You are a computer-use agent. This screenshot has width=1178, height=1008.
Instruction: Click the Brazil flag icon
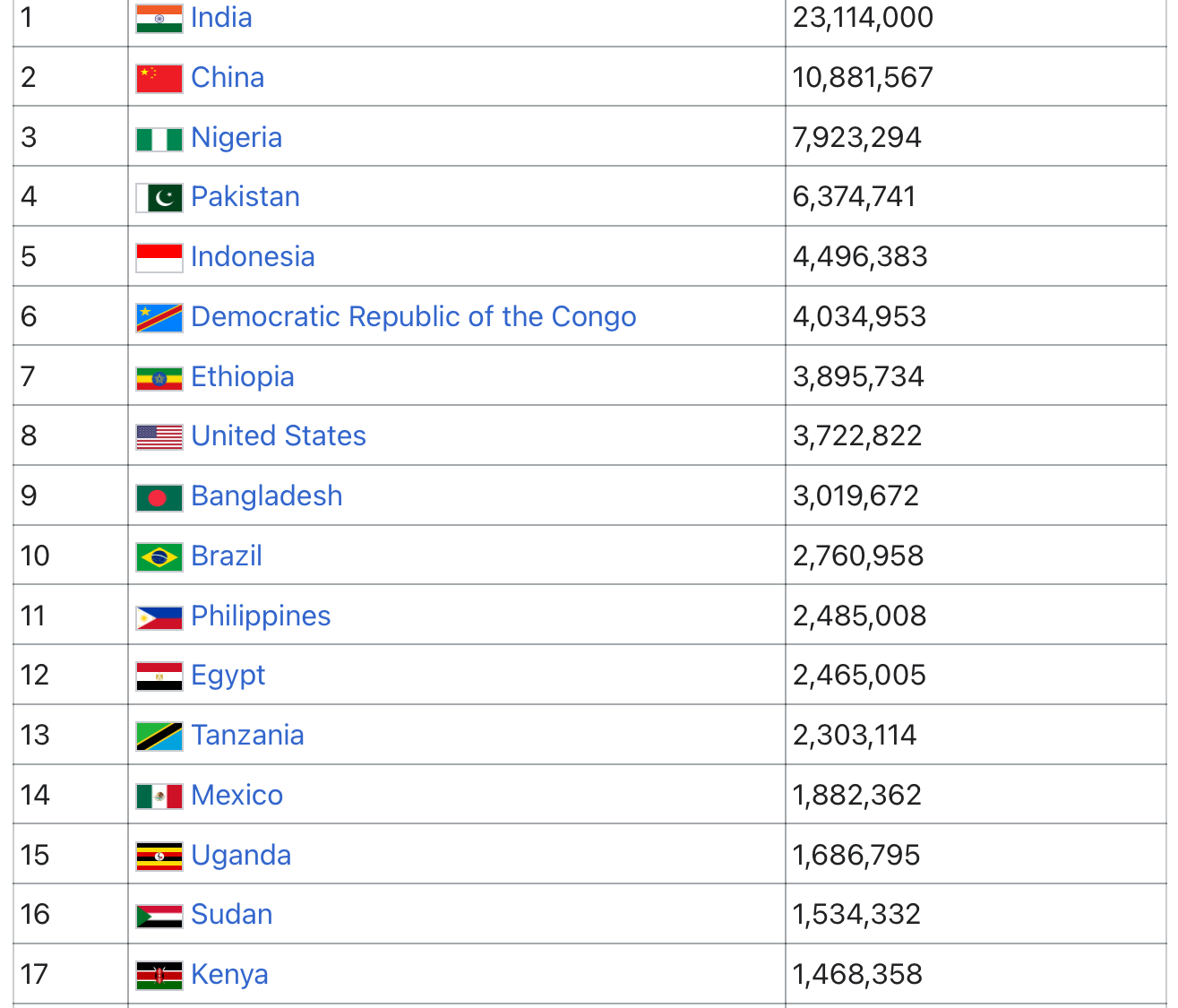click(159, 557)
